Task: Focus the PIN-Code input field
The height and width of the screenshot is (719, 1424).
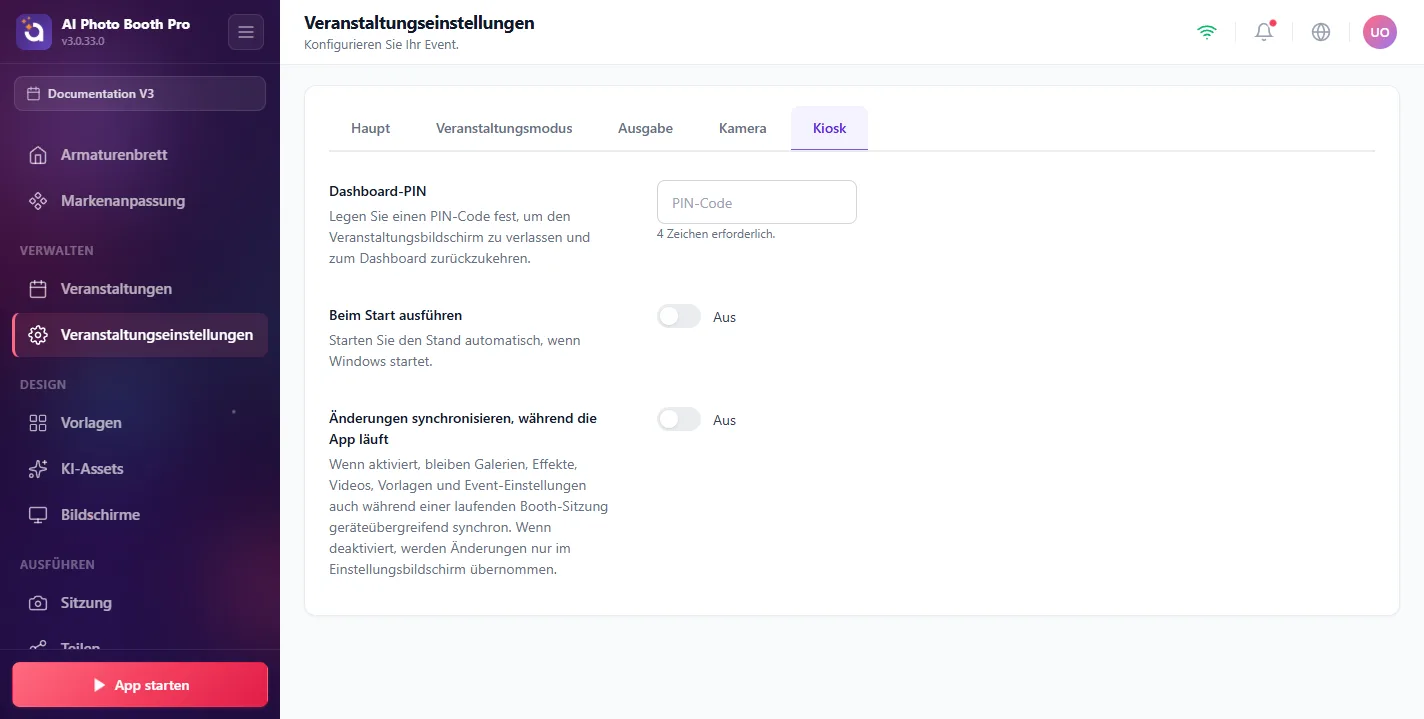Action: [757, 202]
